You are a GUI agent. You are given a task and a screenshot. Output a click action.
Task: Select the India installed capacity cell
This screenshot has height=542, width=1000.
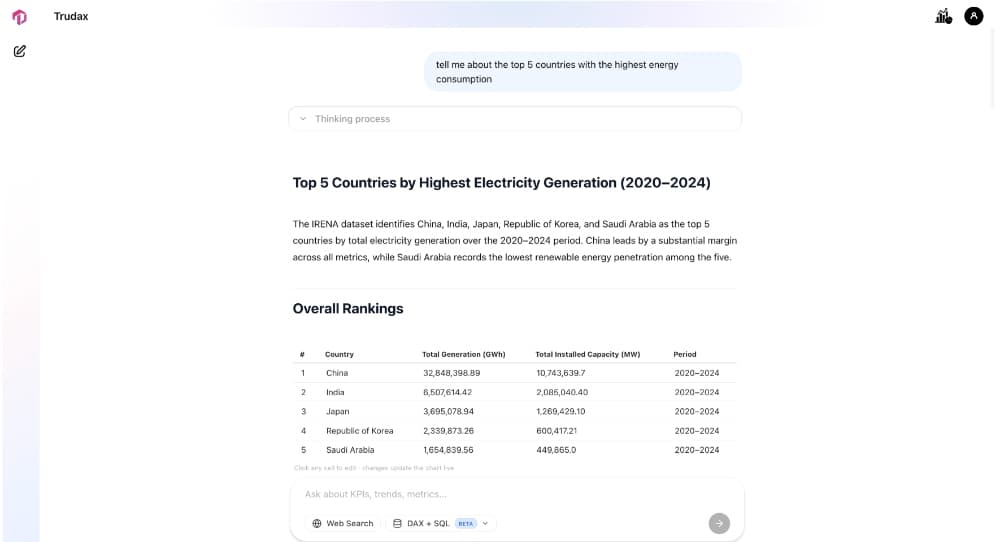coord(562,392)
